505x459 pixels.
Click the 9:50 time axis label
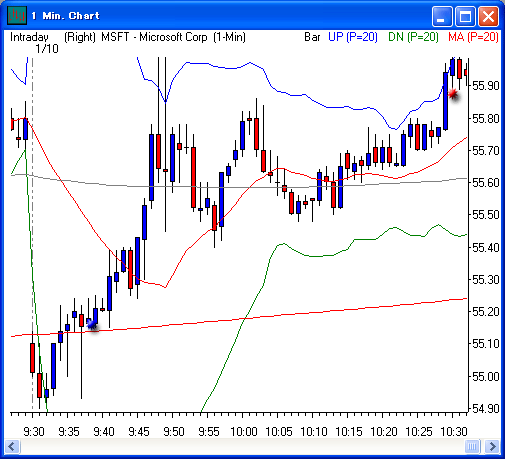pyautogui.click(x=174, y=432)
